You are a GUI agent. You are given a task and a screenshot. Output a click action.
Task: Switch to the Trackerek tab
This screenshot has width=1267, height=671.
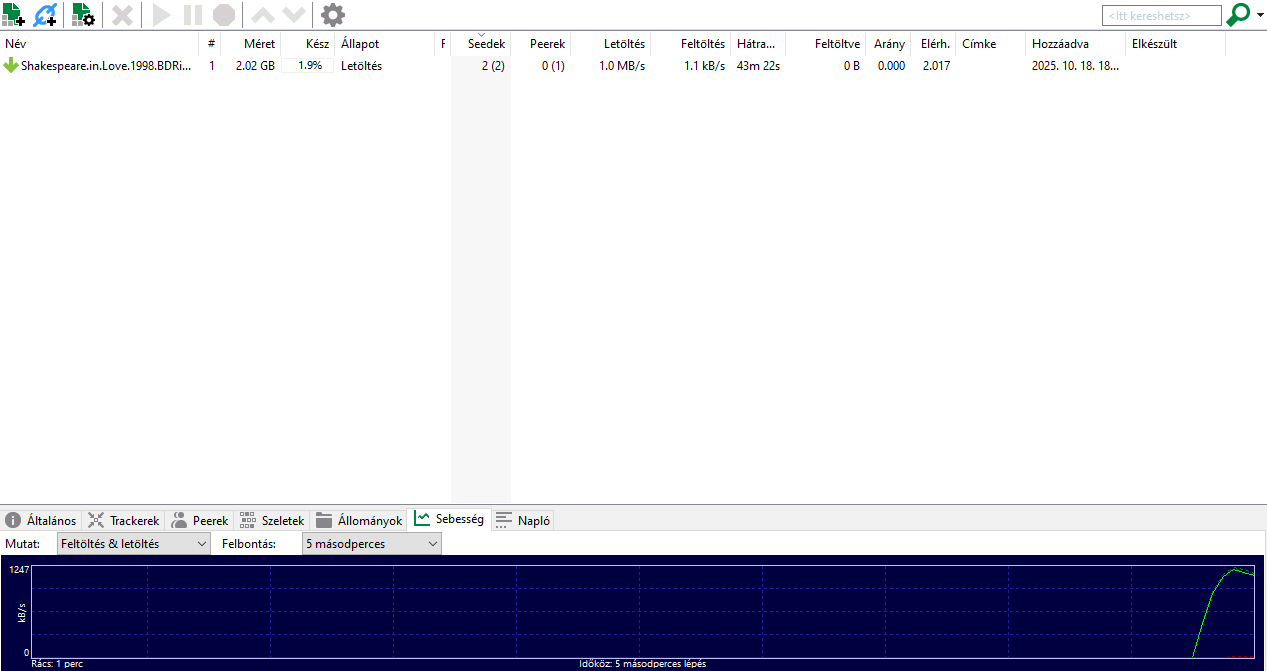(123, 521)
